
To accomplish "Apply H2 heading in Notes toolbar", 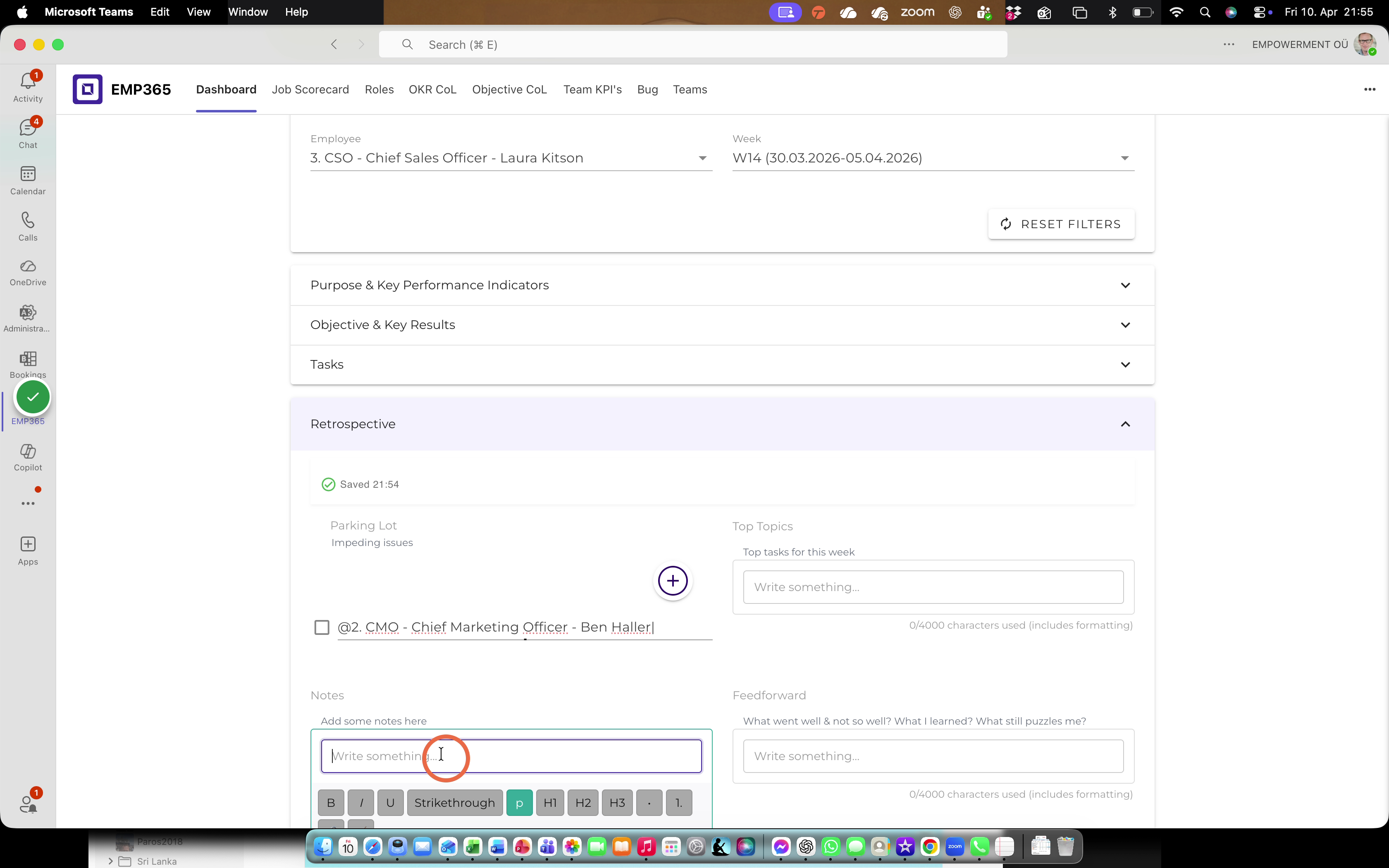I will click(583, 803).
